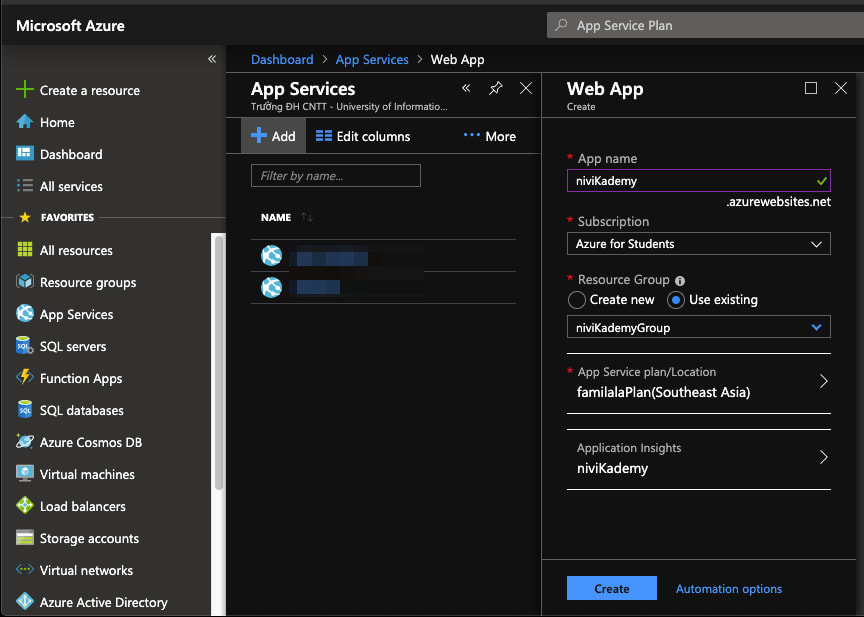
Task: Open Virtual machines menu item
Action: (87, 474)
